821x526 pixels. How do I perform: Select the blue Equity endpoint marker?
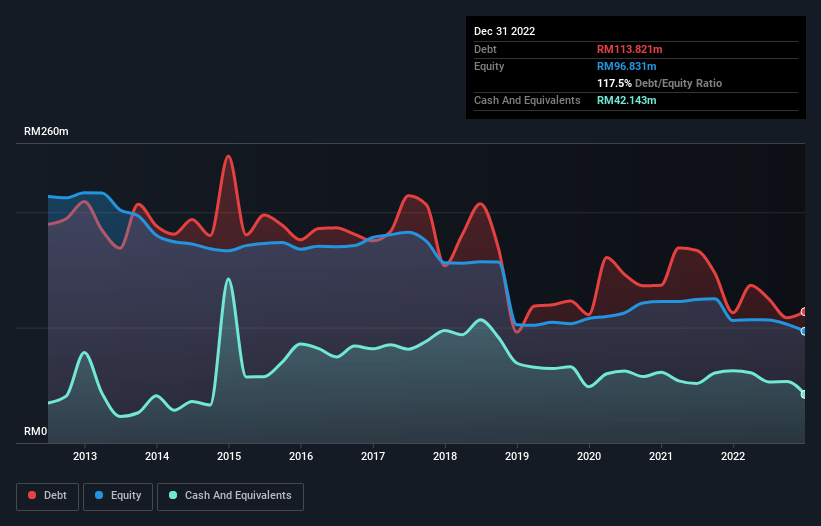804,331
